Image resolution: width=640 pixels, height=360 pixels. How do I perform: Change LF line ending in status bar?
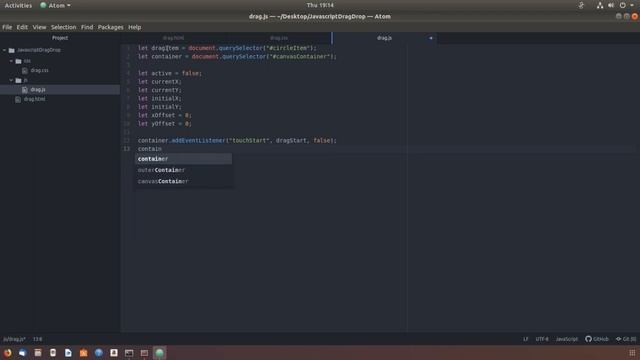pos(525,339)
